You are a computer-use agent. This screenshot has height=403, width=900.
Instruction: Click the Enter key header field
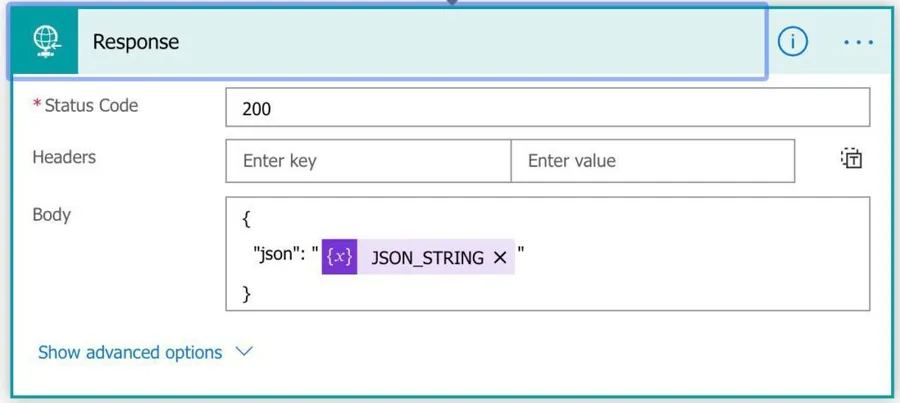368,161
